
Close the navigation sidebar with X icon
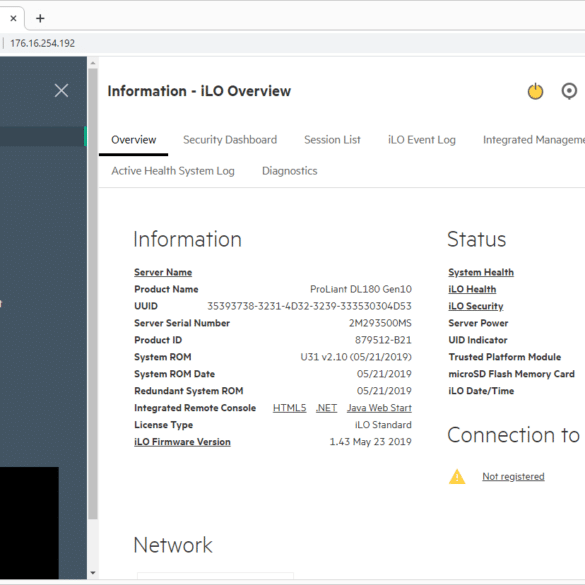point(61,90)
